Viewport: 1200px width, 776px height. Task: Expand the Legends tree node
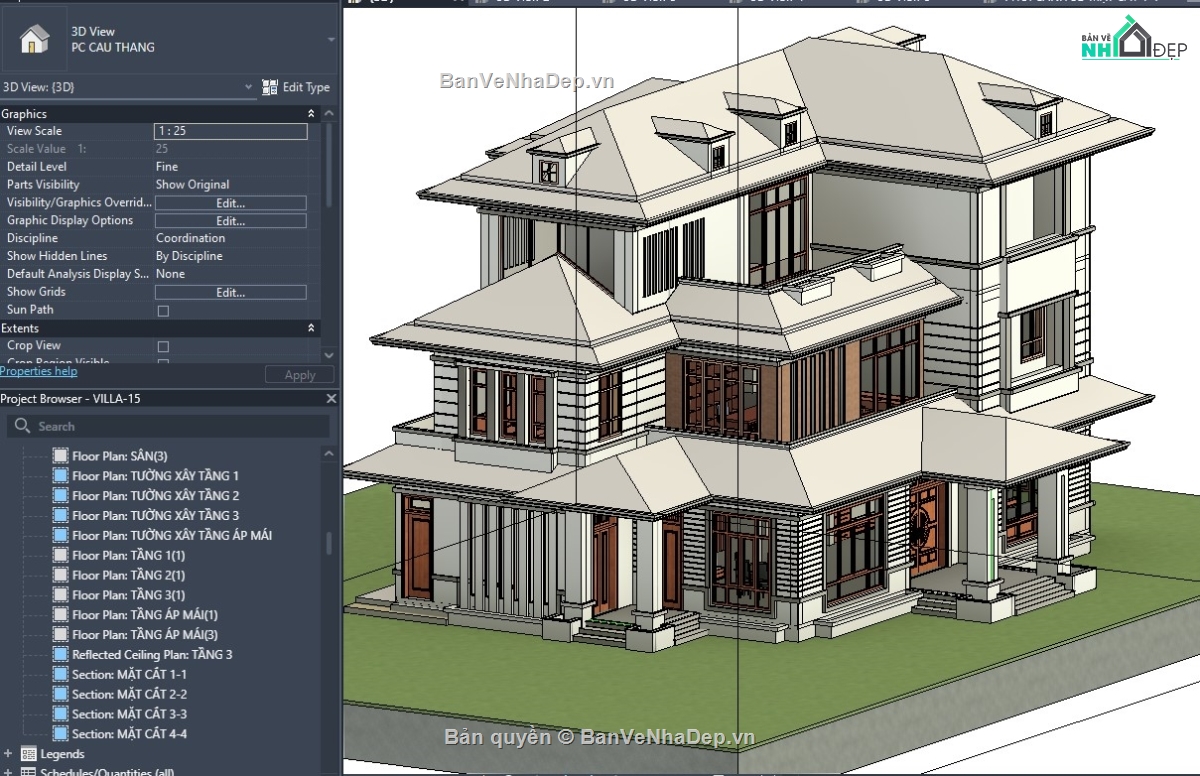pos(10,753)
